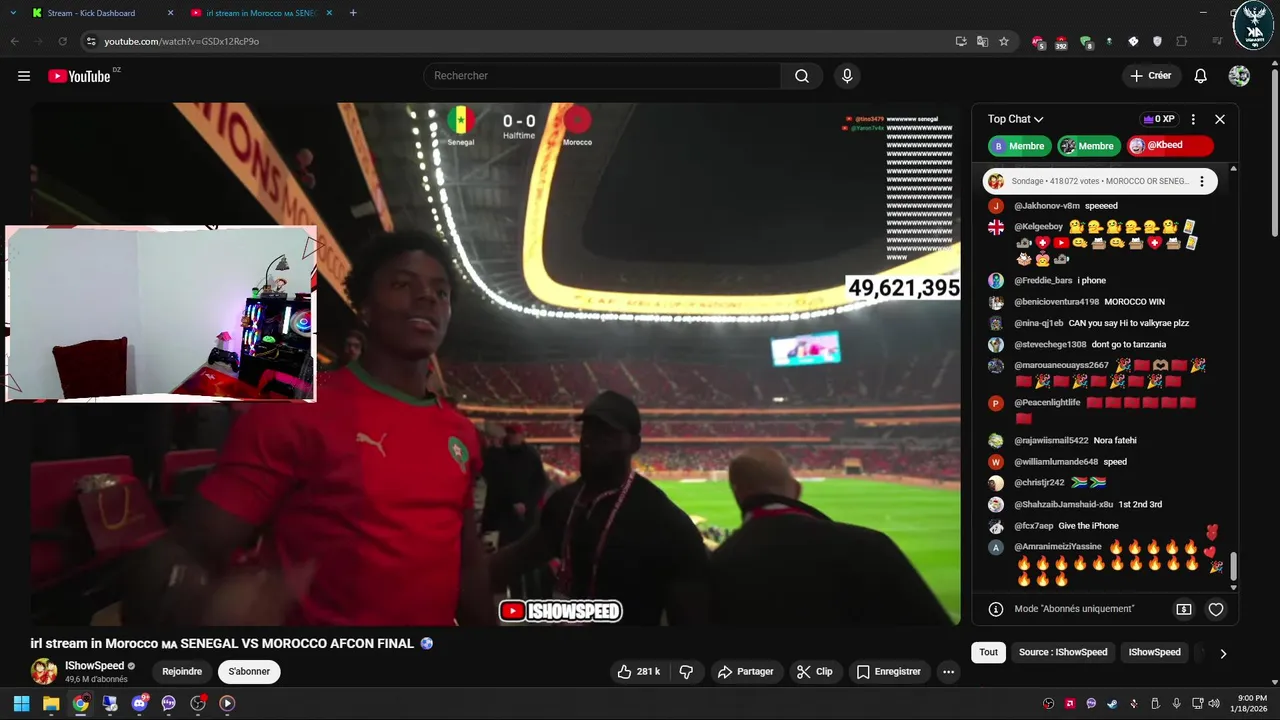
Task: Start voice search with microphone icon
Action: point(847,76)
